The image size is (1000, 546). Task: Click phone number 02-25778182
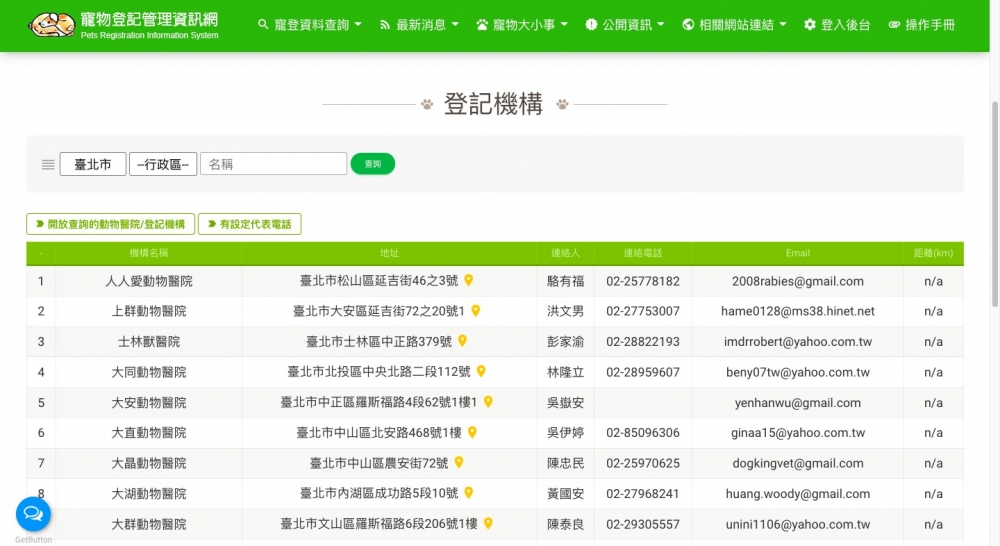pos(643,281)
